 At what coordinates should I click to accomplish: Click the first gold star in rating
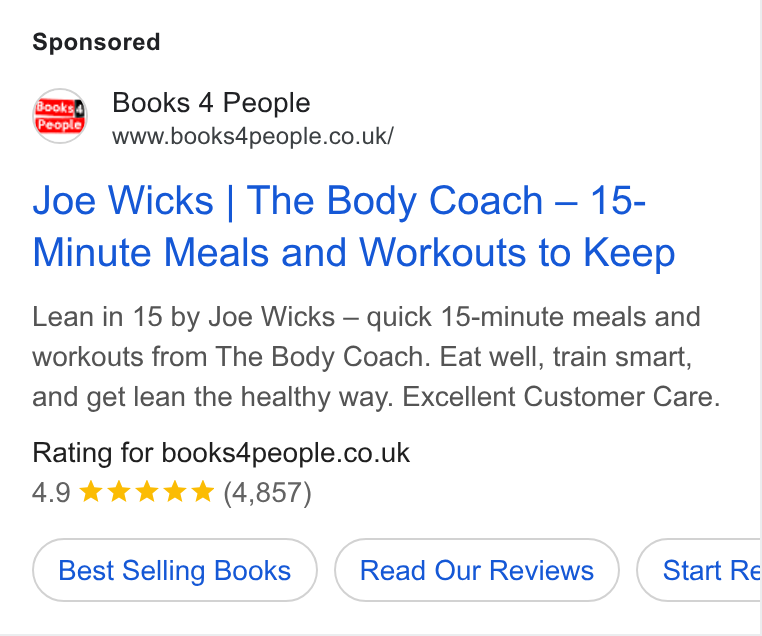[x=90, y=491]
